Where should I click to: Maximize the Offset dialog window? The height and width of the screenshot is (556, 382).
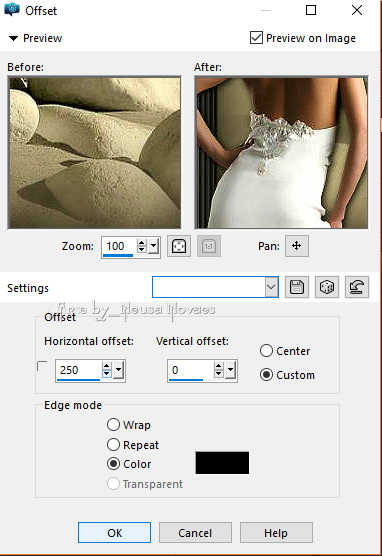click(x=311, y=10)
